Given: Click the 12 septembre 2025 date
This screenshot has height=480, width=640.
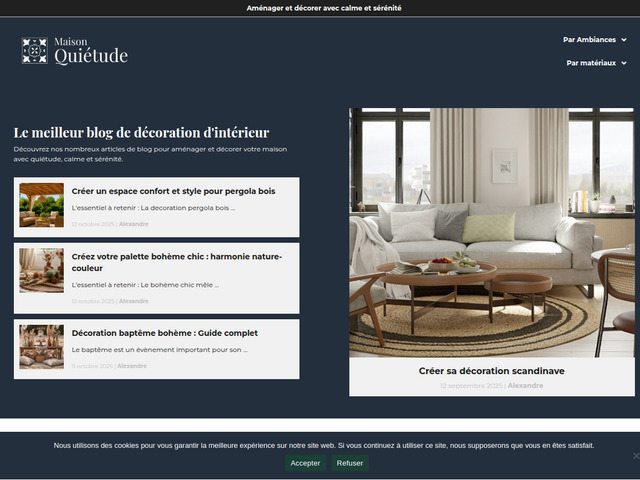Looking at the screenshot, I should coord(471,386).
